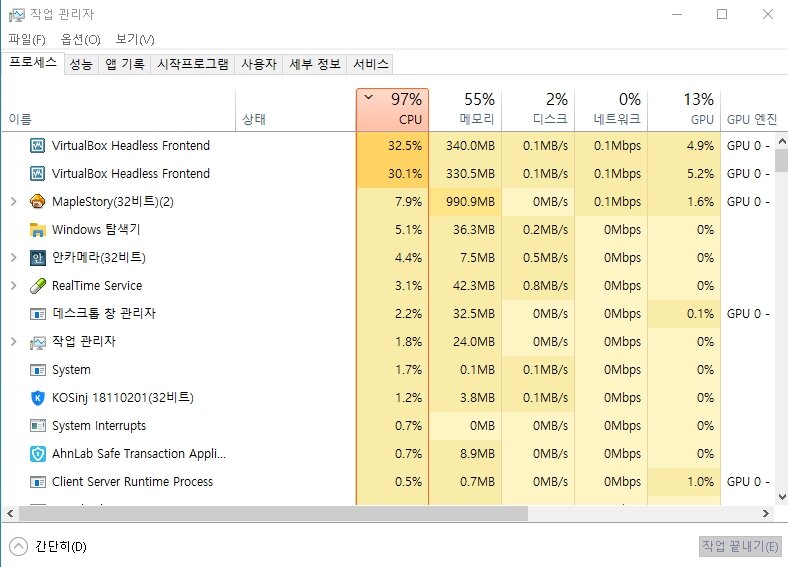Click the sort arrow on CPU column
This screenshot has height=567, width=788.
(x=368, y=97)
